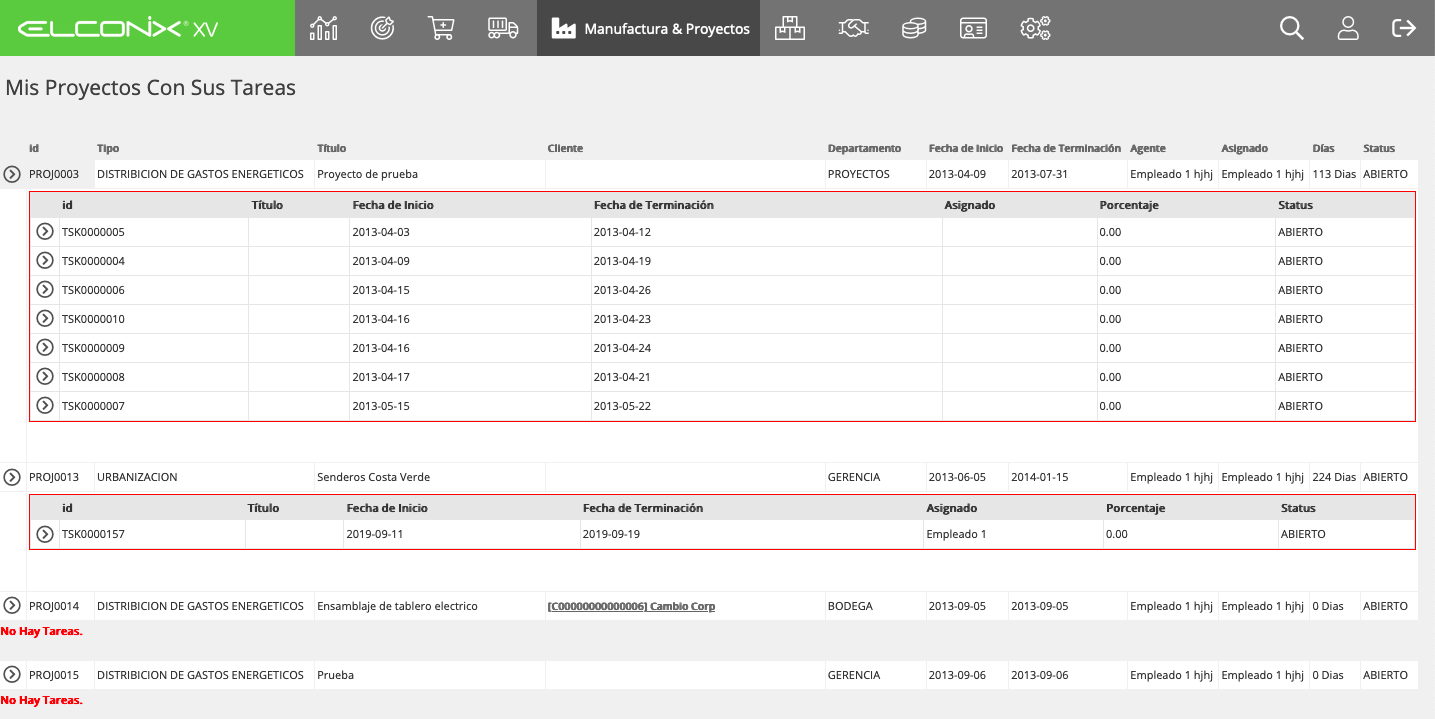Collapse project PROJ0003 row arrow
This screenshot has height=719, width=1435.
click(x=12, y=174)
